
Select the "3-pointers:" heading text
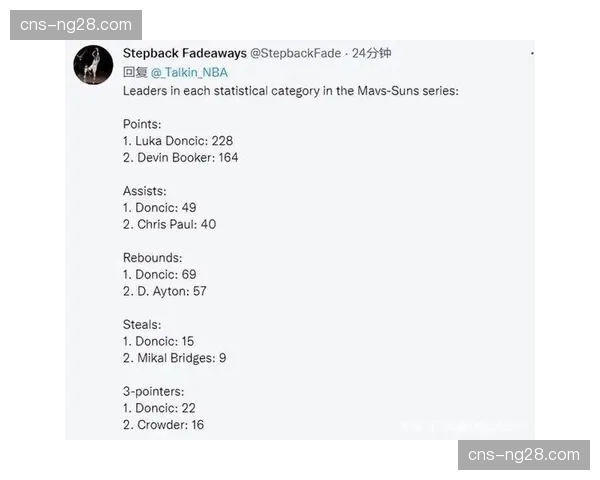(154, 391)
